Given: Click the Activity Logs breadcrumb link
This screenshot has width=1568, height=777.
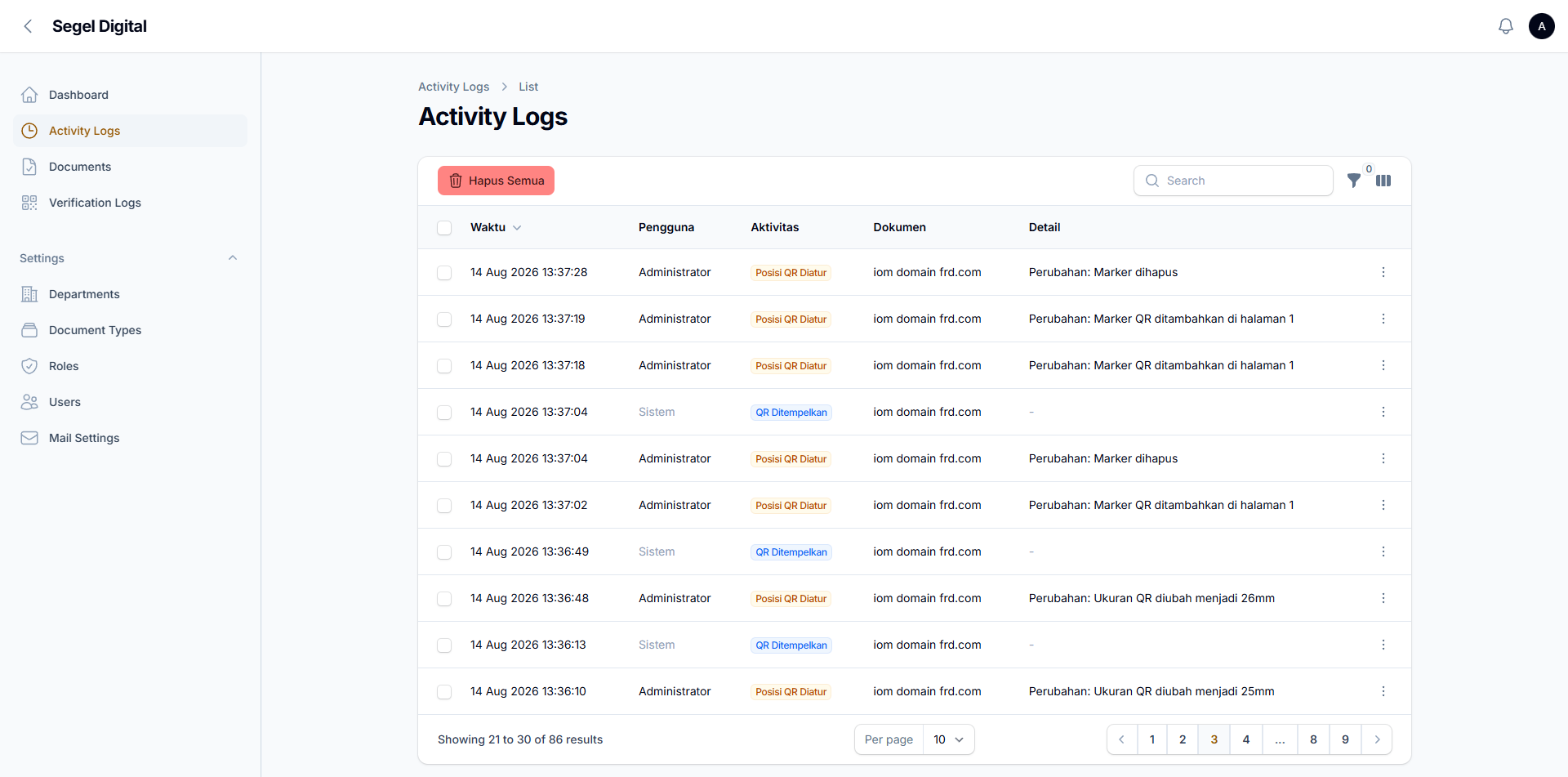Looking at the screenshot, I should click(453, 87).
